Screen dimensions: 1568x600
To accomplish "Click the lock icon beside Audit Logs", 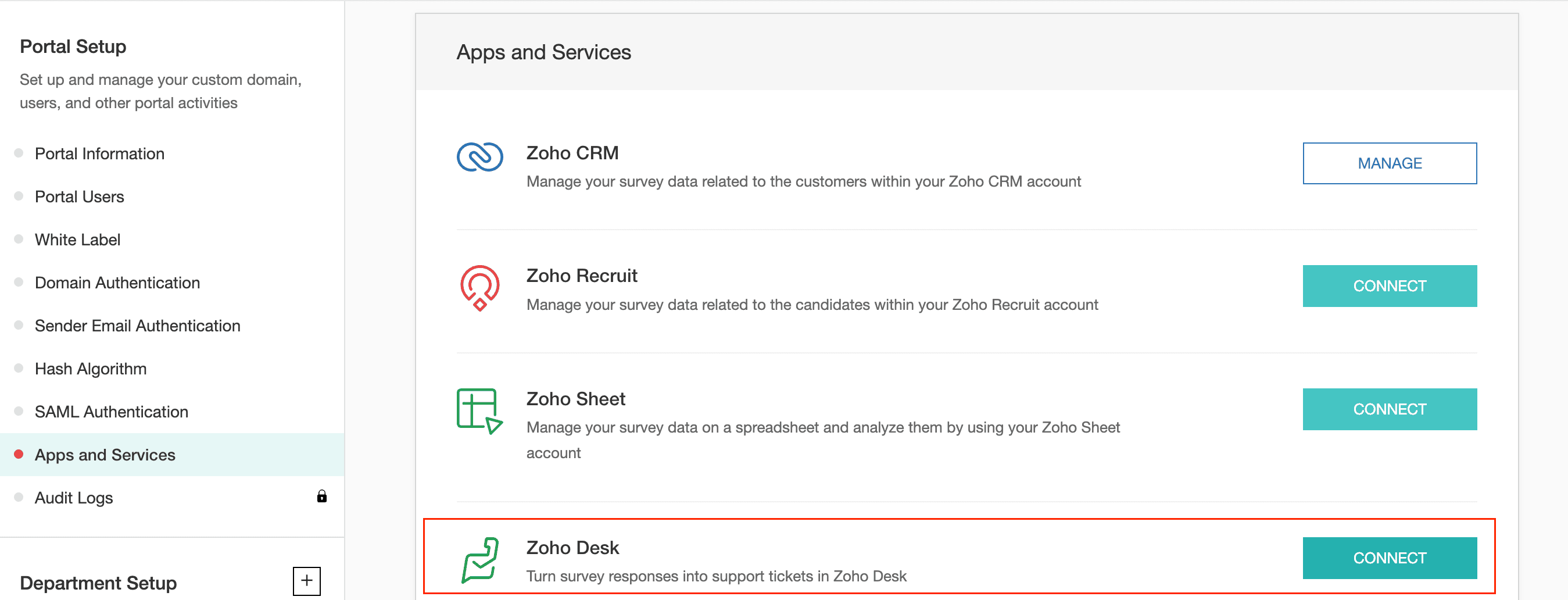I will [322, 497].
